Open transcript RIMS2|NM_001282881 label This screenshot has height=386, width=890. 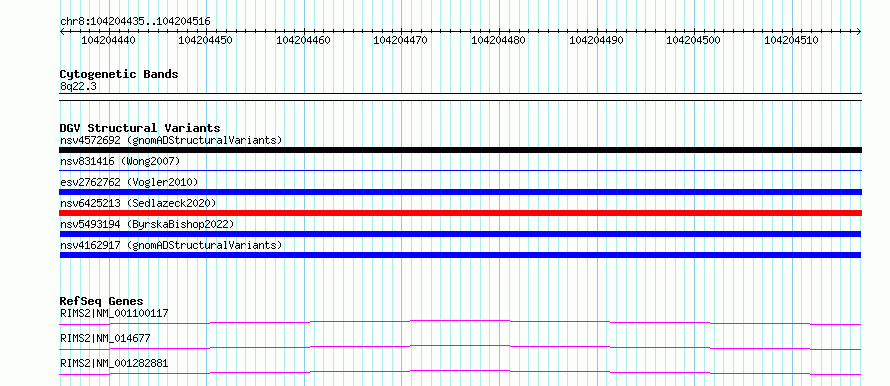[x=114, y=363]
